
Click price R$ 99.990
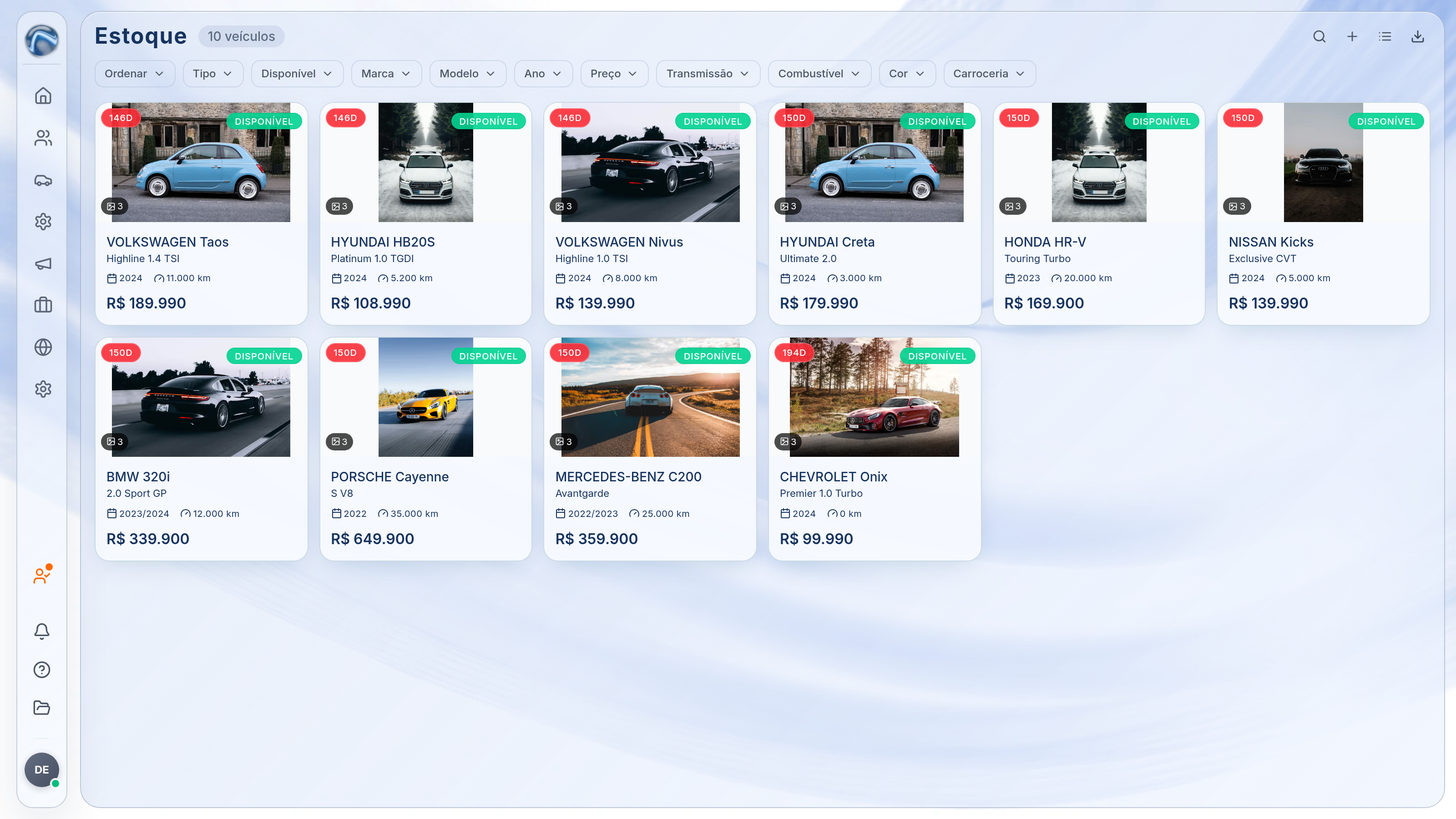[816, 539]
